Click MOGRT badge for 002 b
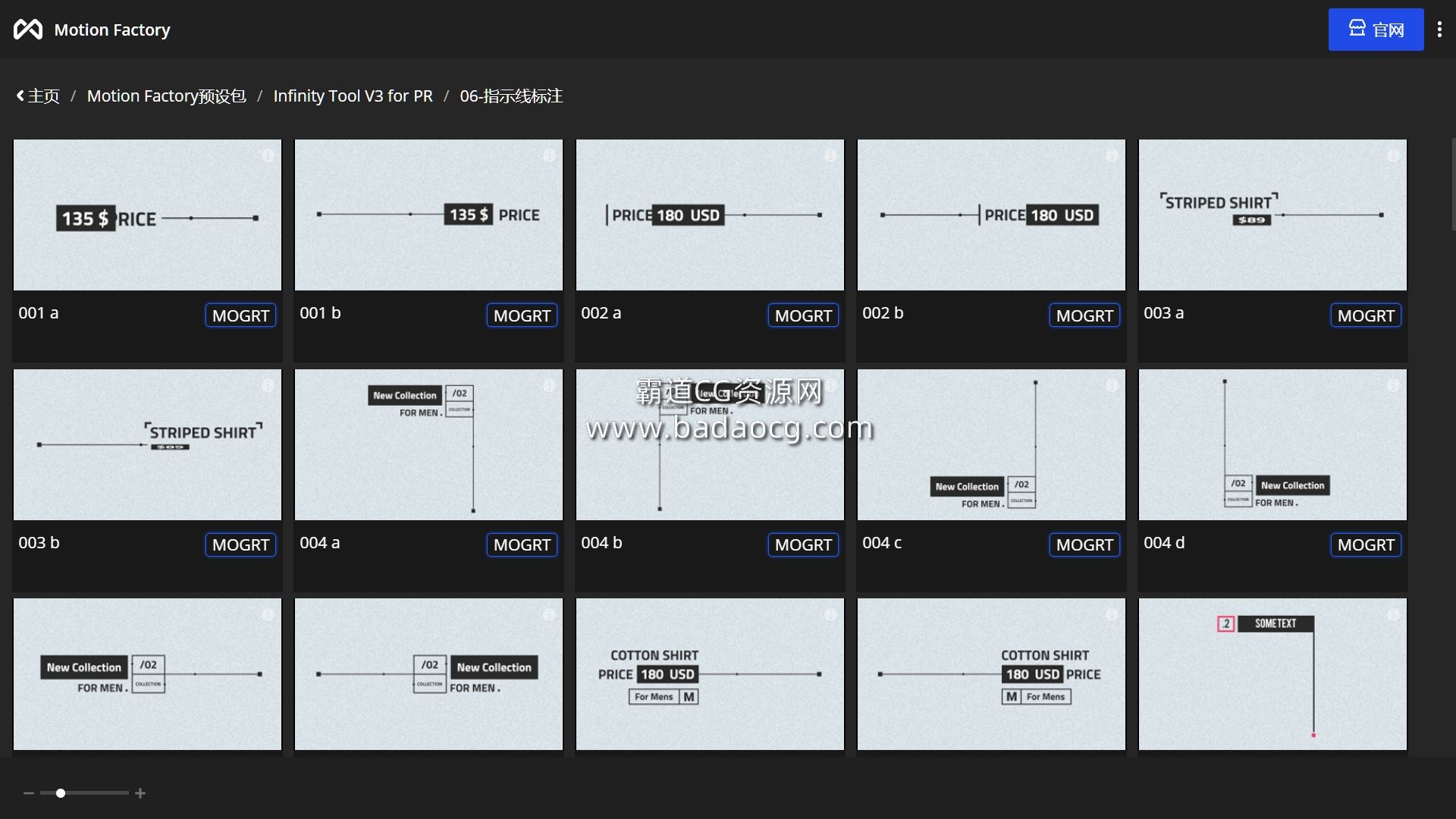The image size is (1456, 819). 1084,315
